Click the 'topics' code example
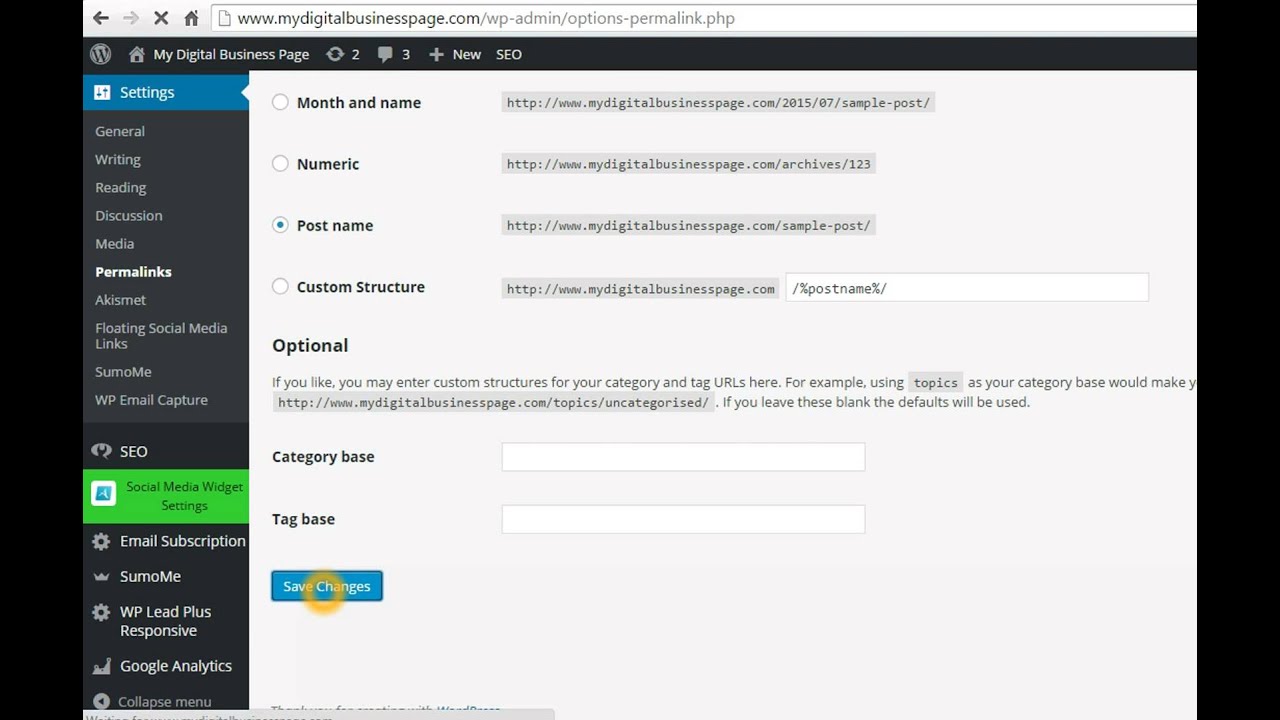Image resolution: width=1280 pixels, height=720 pixels. pos(936,382)
